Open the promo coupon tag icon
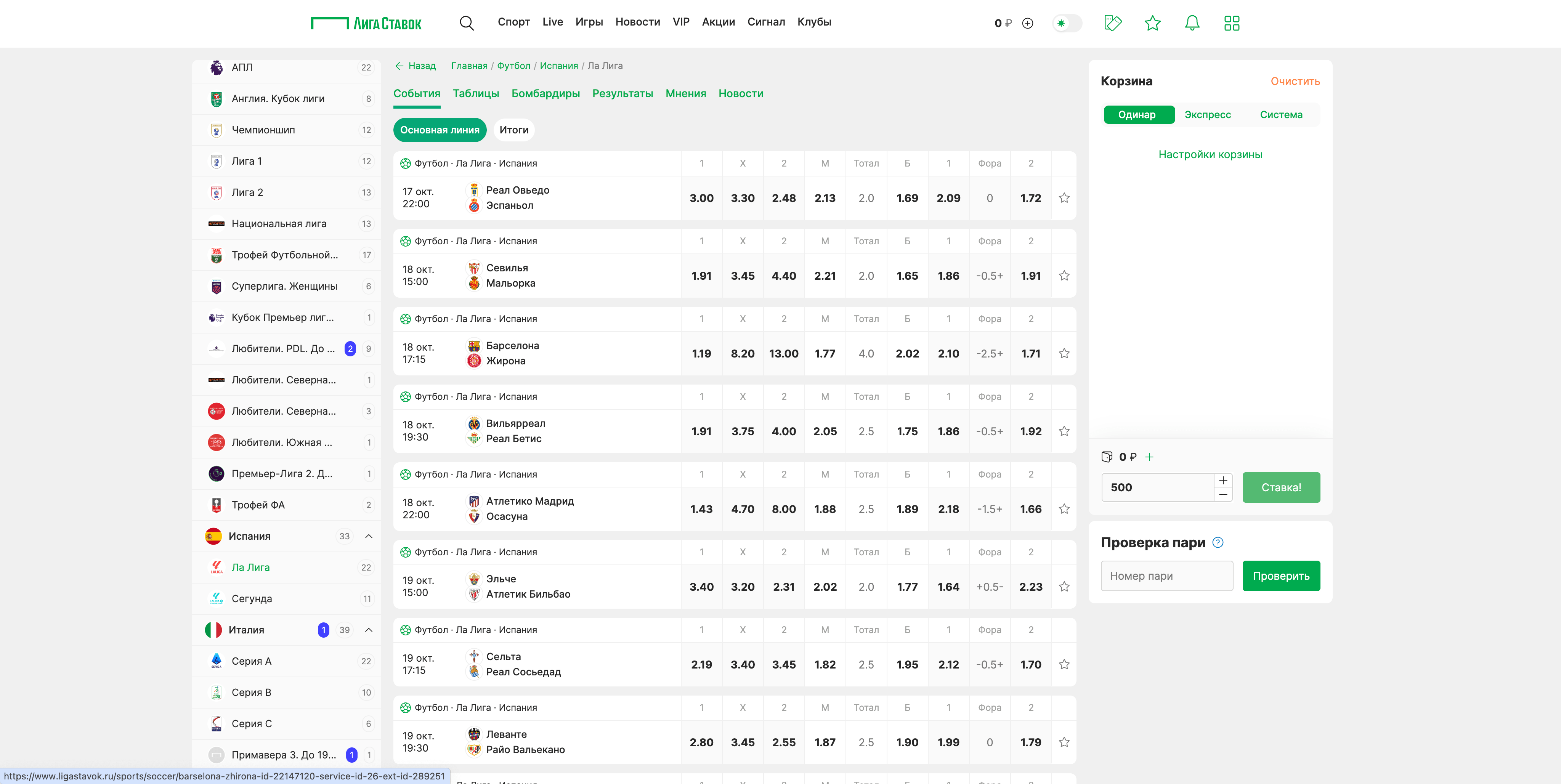This screenshot has height=784, width=1561. pos(1113,23)
